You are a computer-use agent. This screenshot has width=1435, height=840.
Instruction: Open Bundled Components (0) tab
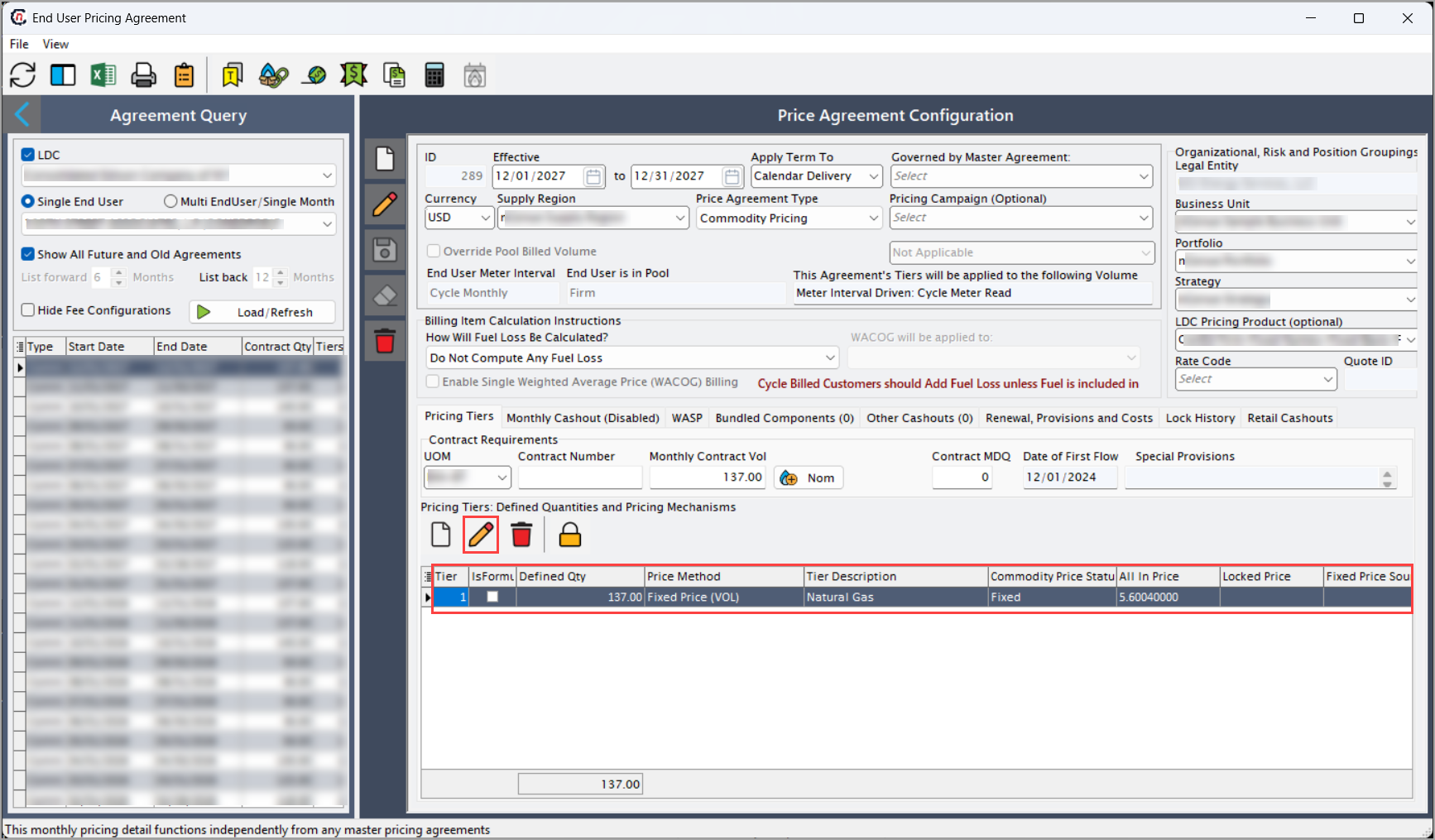point(785,418)
